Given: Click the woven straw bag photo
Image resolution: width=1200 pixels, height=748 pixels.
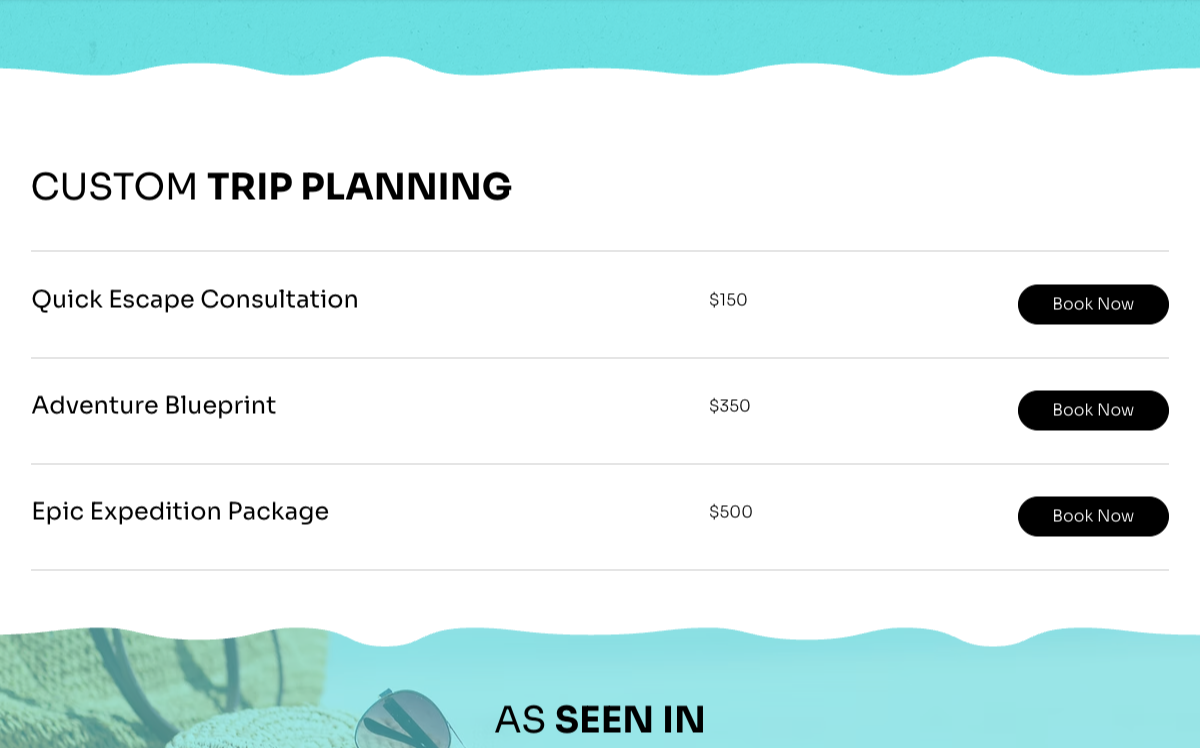Looking at the screenshot, I should pyautogui.click(x=150, y=690).
